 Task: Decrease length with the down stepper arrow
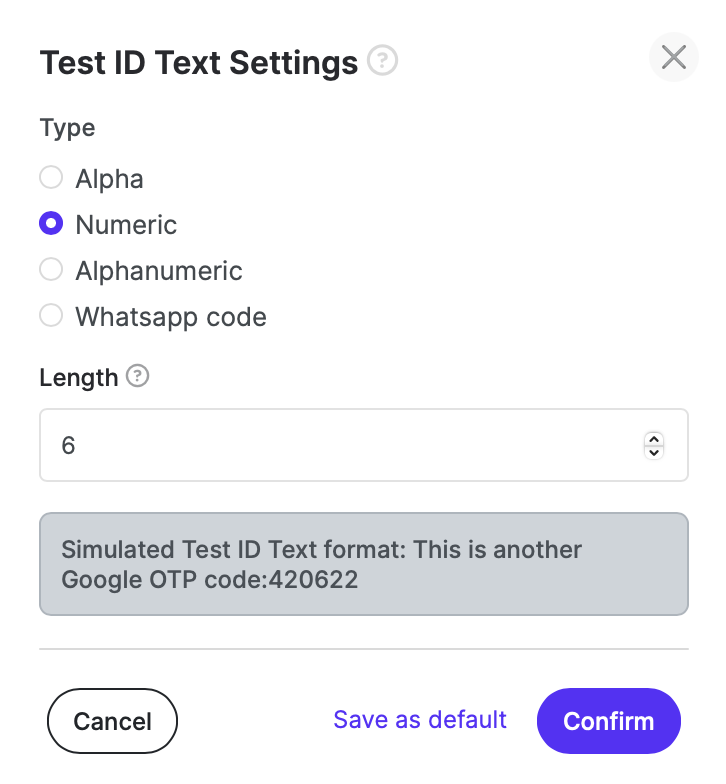click(654, 452)
